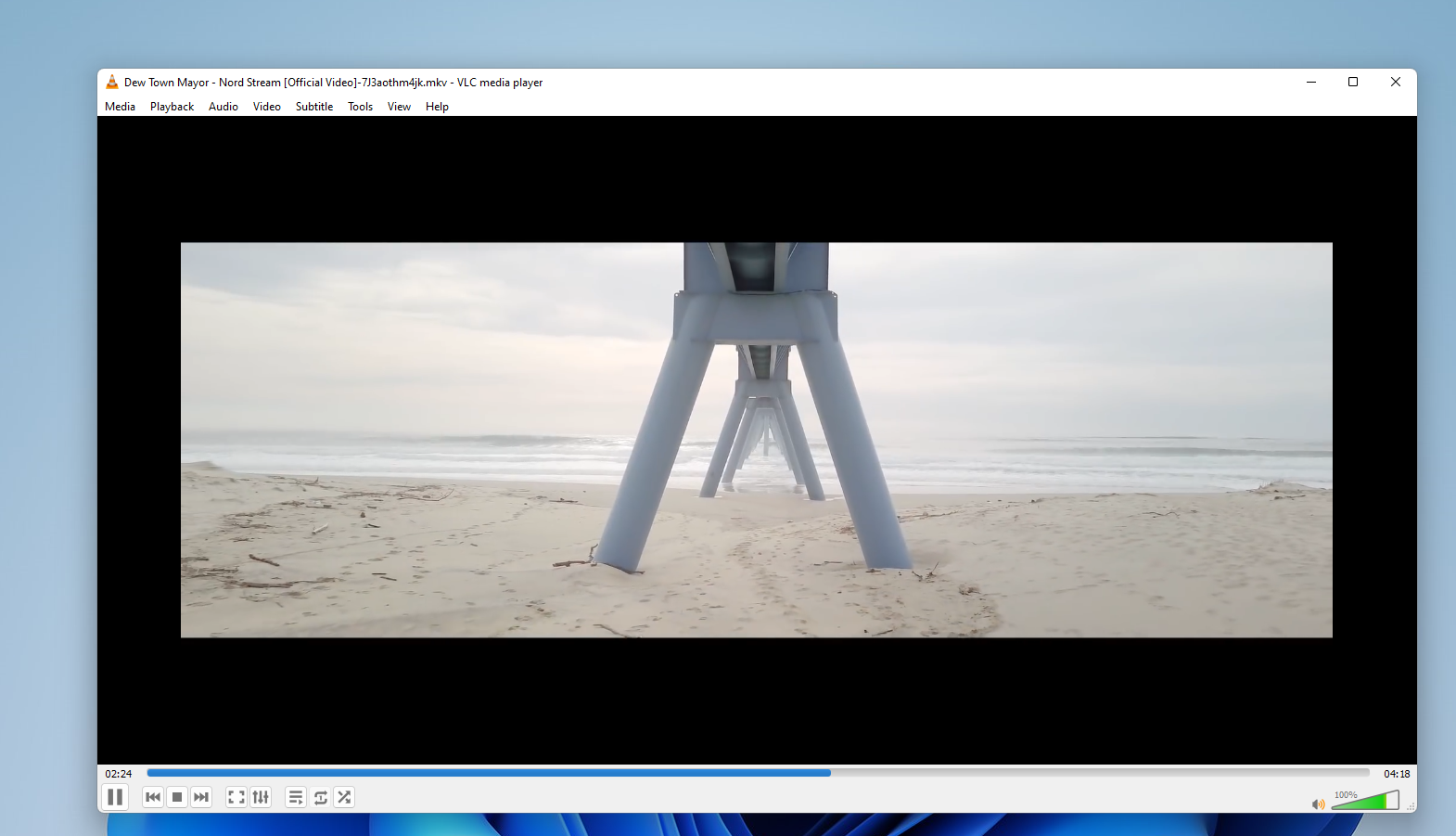
Task: Click elapsed time label 02:24
Action: pos(119,774)
